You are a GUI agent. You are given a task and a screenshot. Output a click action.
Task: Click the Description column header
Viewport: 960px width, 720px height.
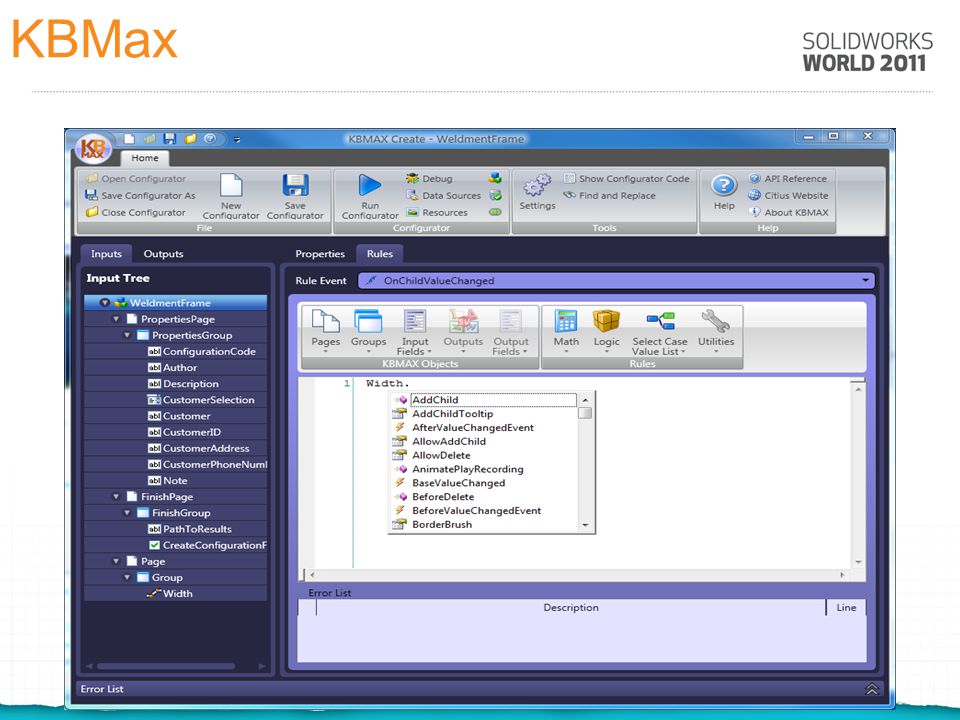point(571,607)
